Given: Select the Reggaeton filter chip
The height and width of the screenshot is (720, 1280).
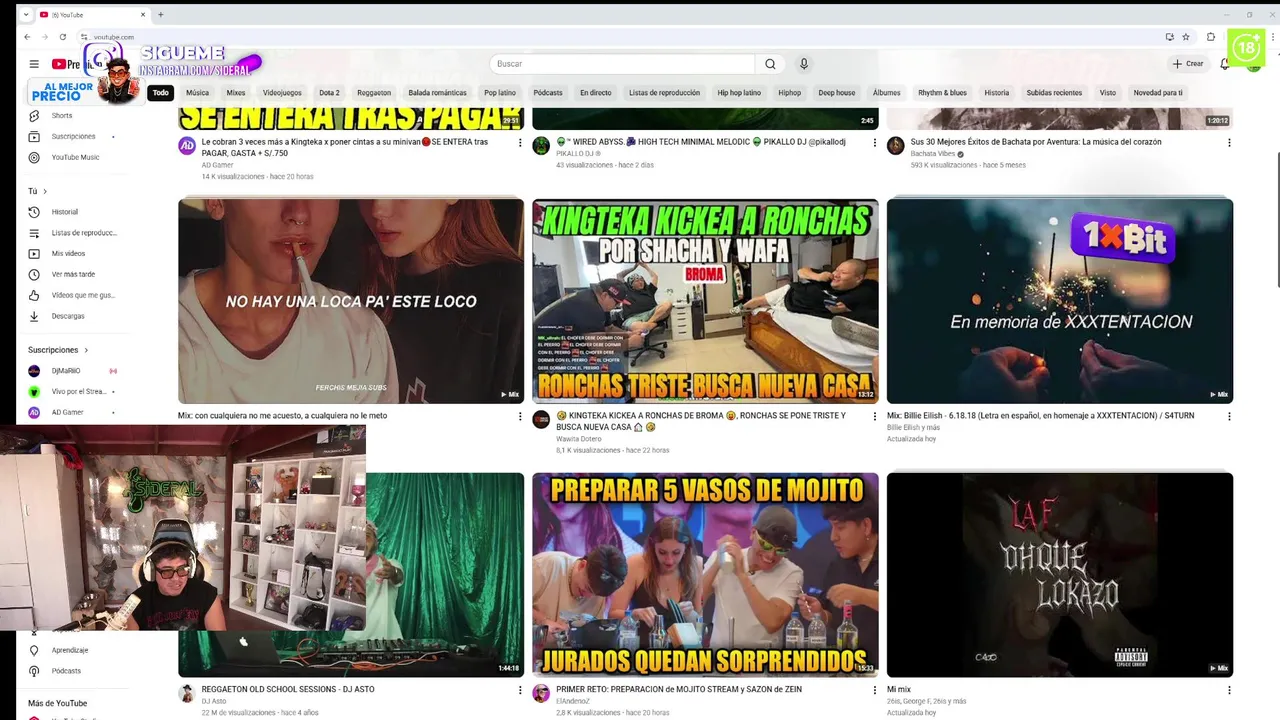Looking at the screenshot, I should tap(374, 93).
